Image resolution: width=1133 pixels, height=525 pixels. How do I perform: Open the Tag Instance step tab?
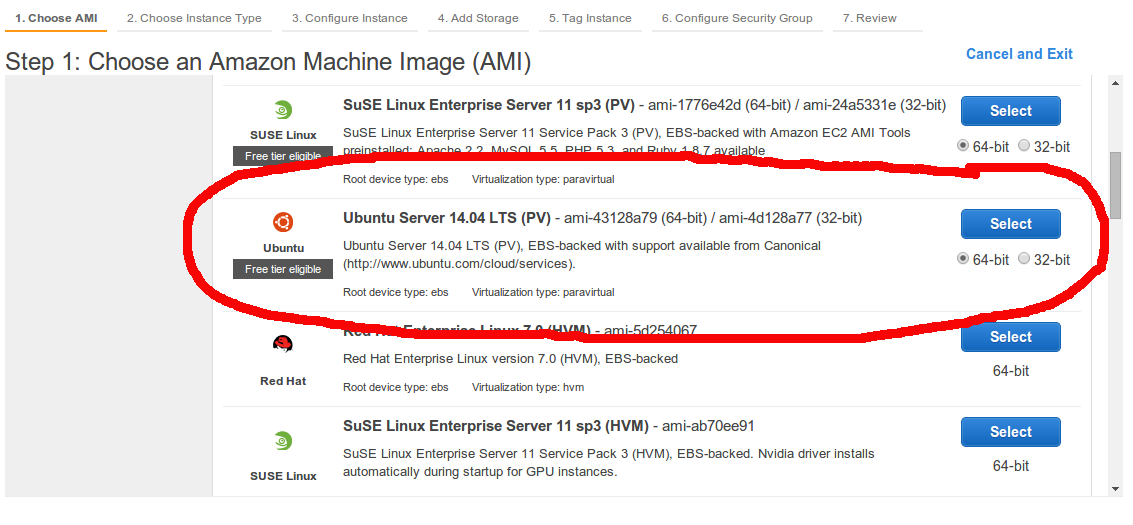click(590, 18)
